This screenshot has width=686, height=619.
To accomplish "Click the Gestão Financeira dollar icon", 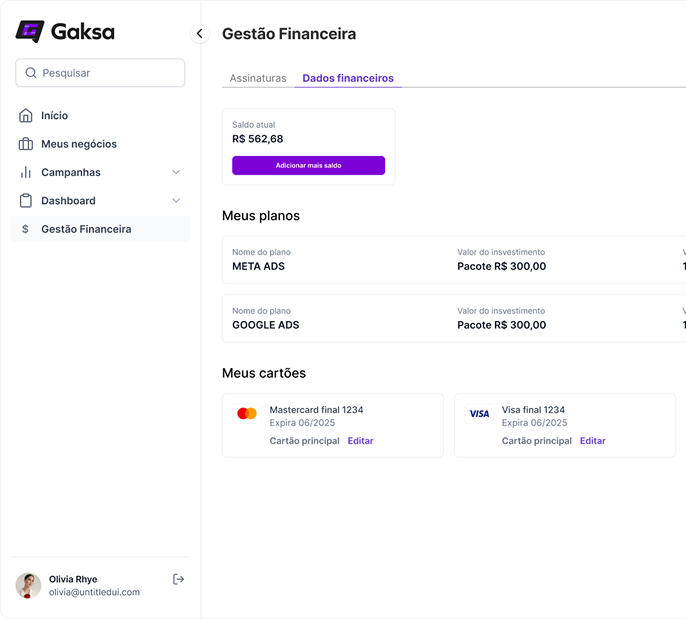I will click(26, 229).
